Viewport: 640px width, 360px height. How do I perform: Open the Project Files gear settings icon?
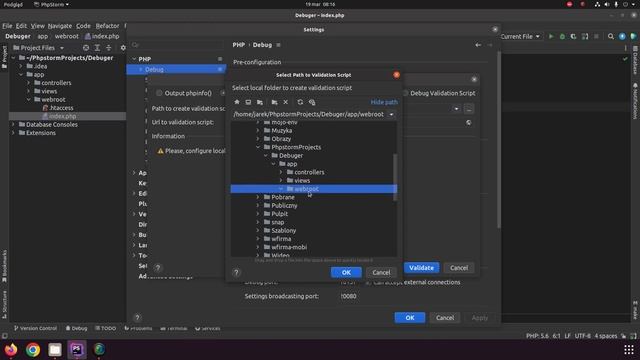[x=123, y=48]
